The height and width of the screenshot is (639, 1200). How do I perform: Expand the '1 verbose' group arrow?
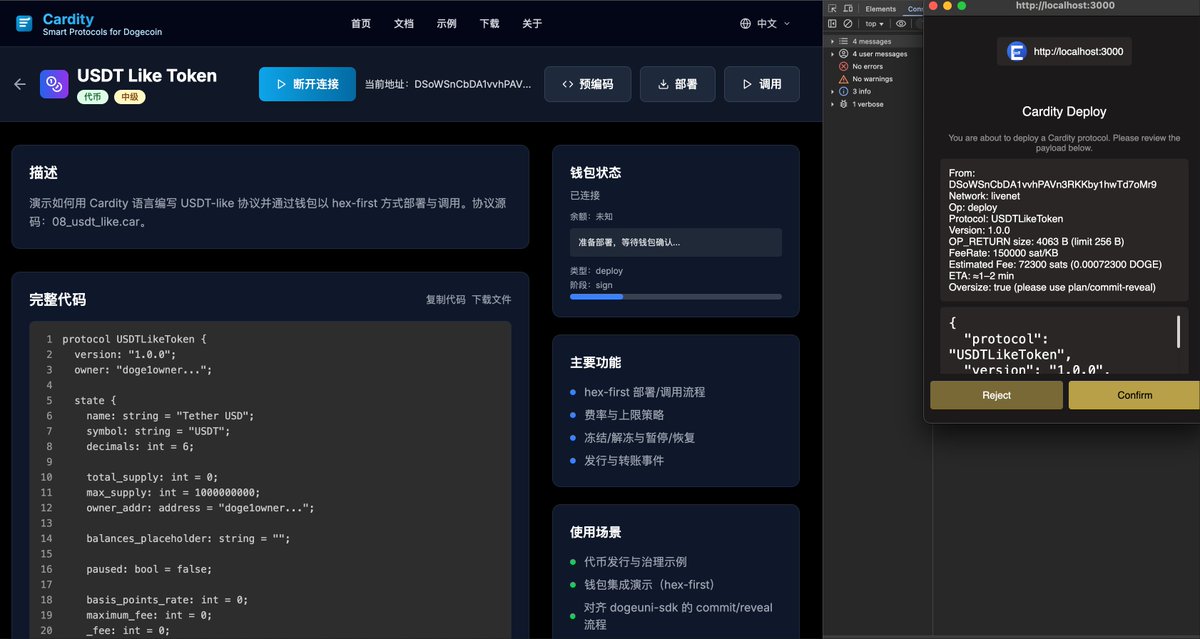point(832,104)
